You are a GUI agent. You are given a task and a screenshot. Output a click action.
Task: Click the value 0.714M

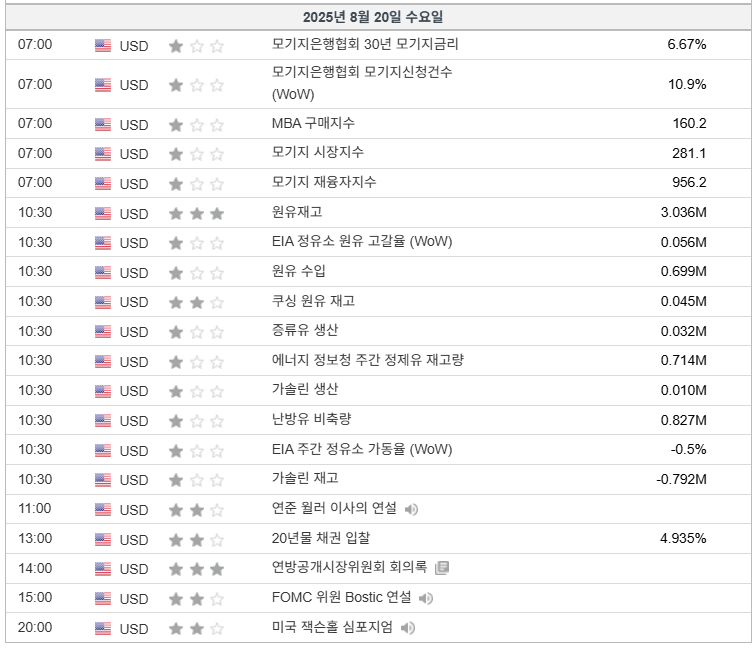(x=684, y=361)
